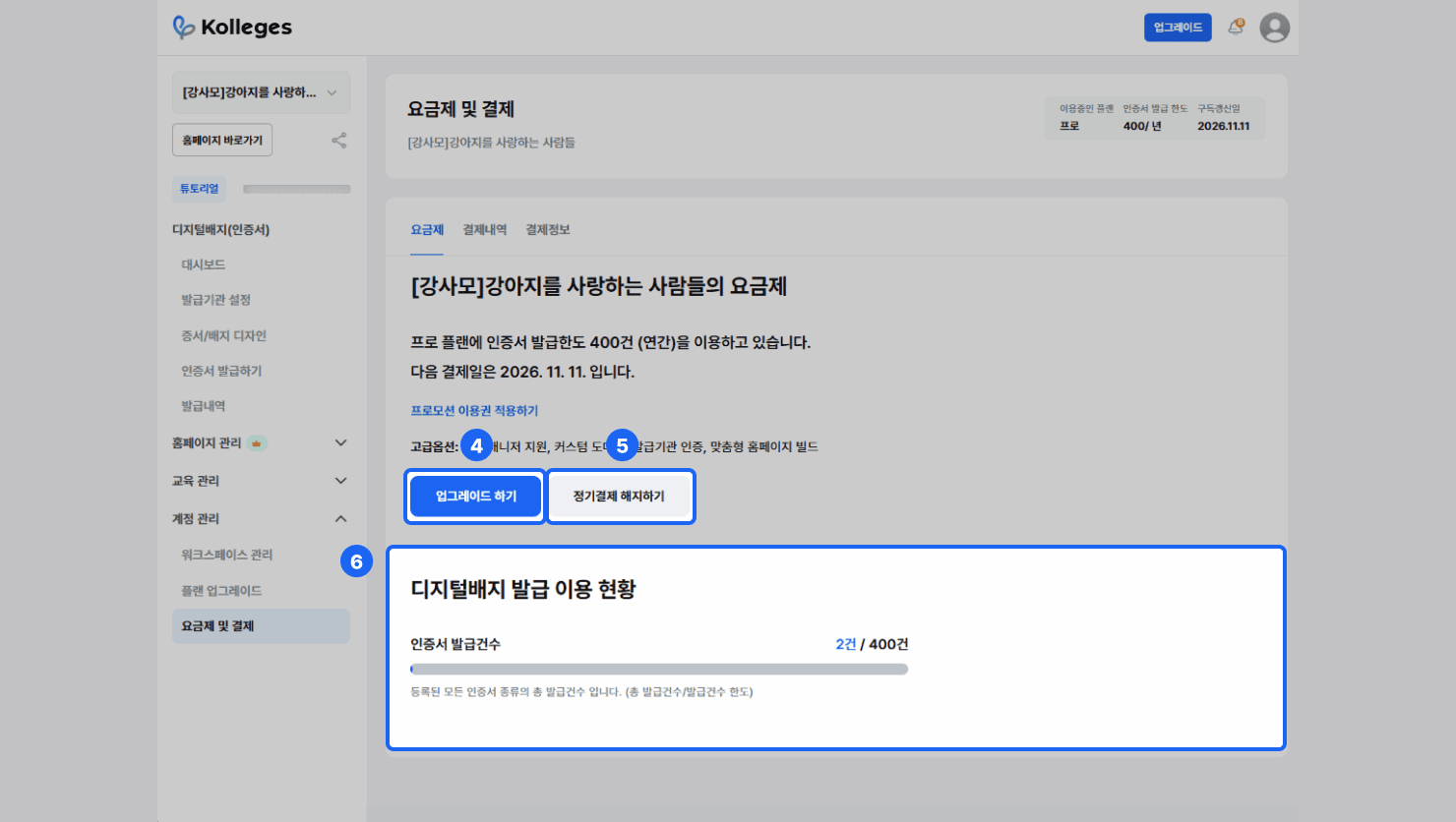Click the share icon in sidebar
The width and height of the screenshot is (1456, 822).
(x=338, y=141)
